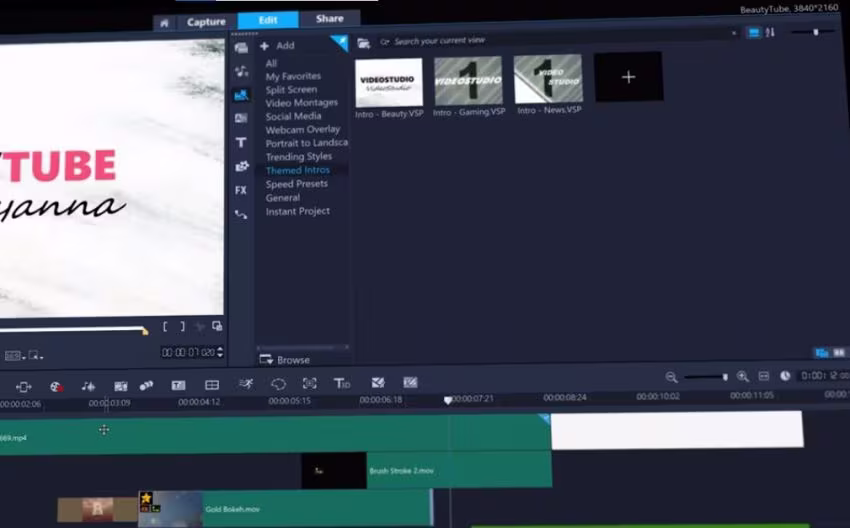Select the Social Media category

(293, 116)
